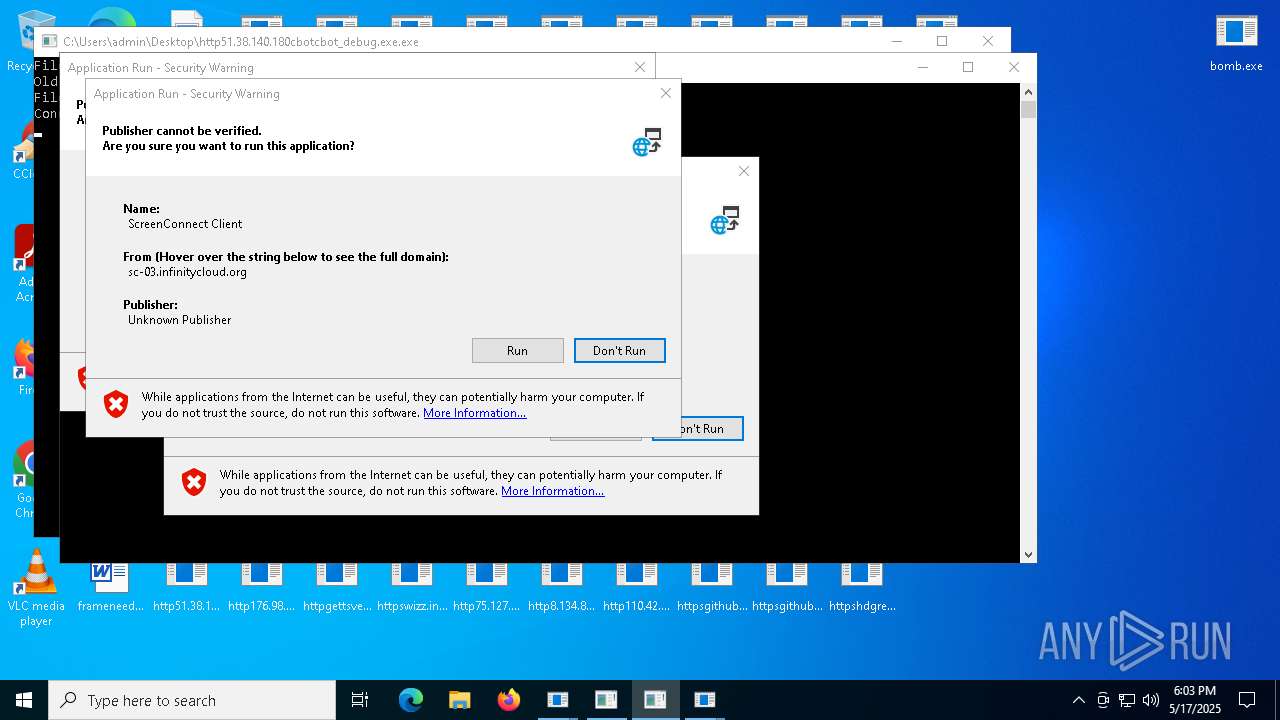The width and height of the screenshot is (1280, 720).
Task: Launch Firefox from the taskbar
Action: [509, 700]
